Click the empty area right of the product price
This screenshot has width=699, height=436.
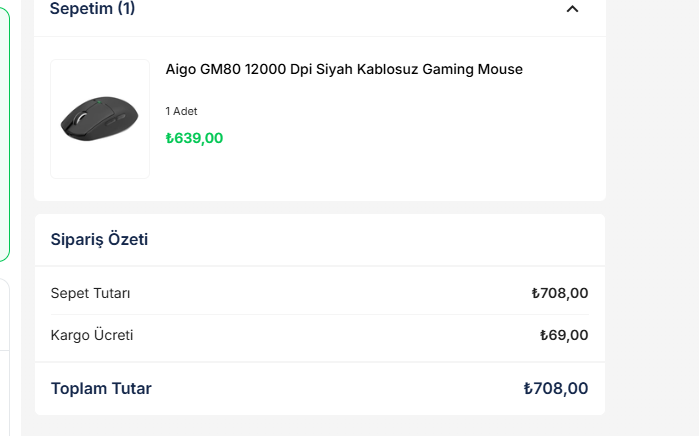click(400, 138)
